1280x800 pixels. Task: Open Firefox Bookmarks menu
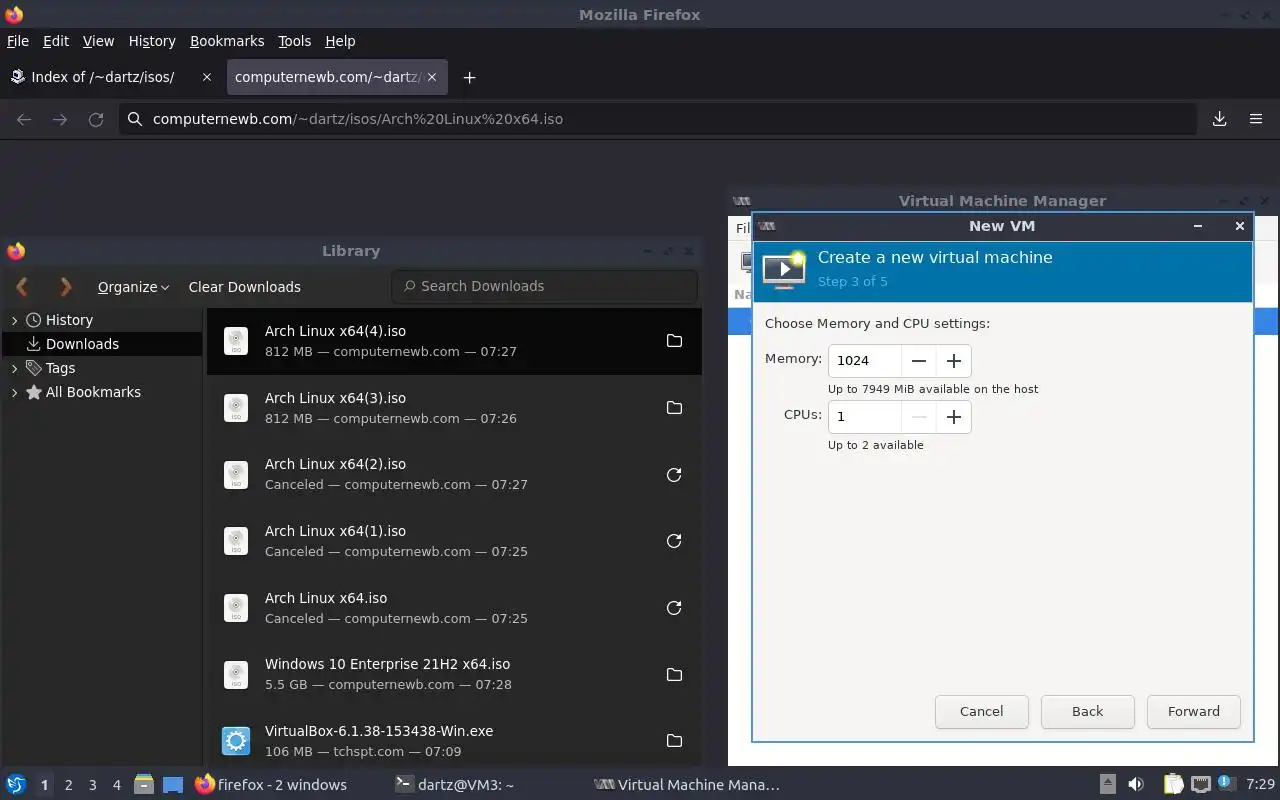click(x=227, y=41)
